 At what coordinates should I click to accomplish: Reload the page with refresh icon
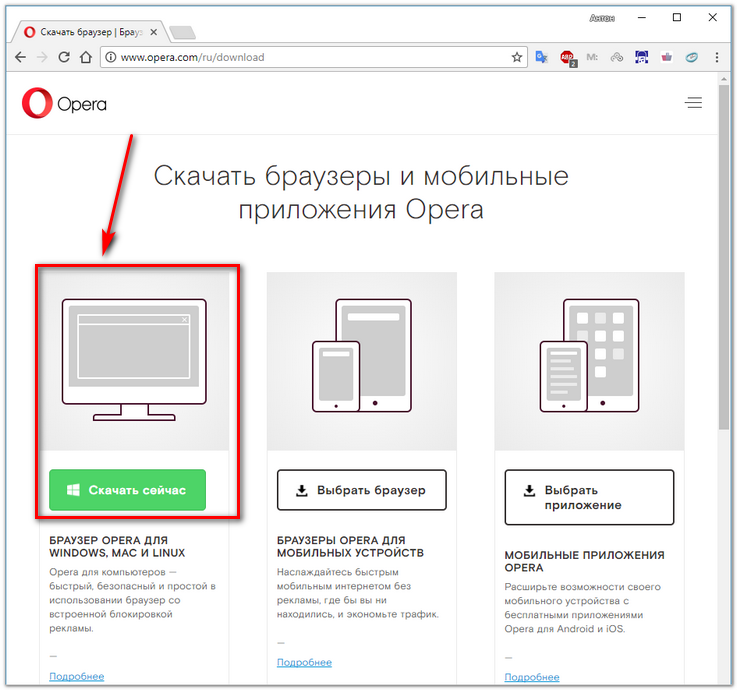(64, 57)
